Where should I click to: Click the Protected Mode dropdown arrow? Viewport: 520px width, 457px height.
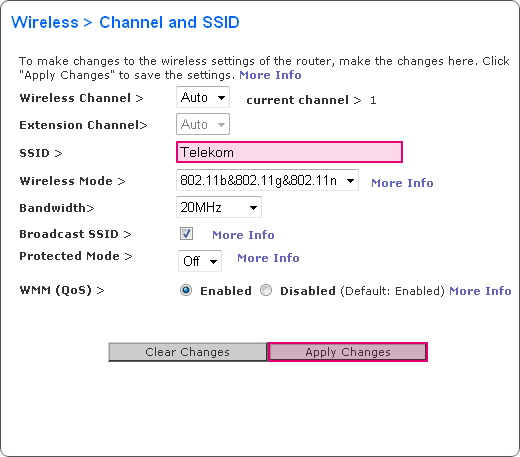(213, 261)
